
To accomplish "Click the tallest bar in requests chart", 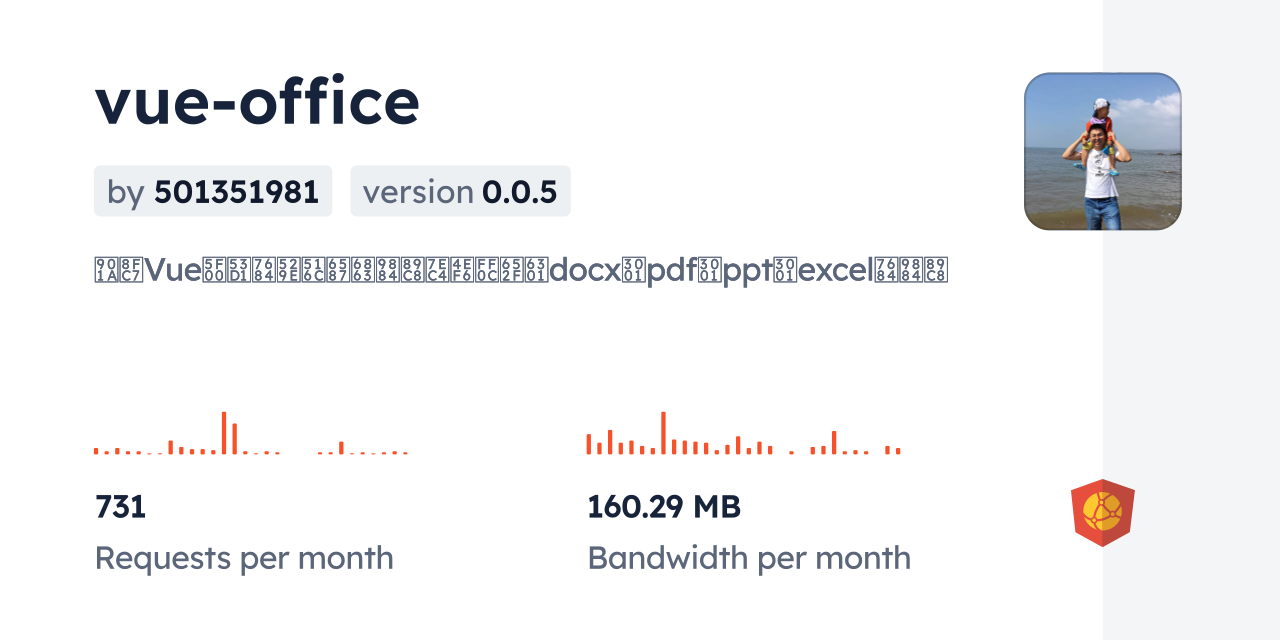I will tap(224, 433).
